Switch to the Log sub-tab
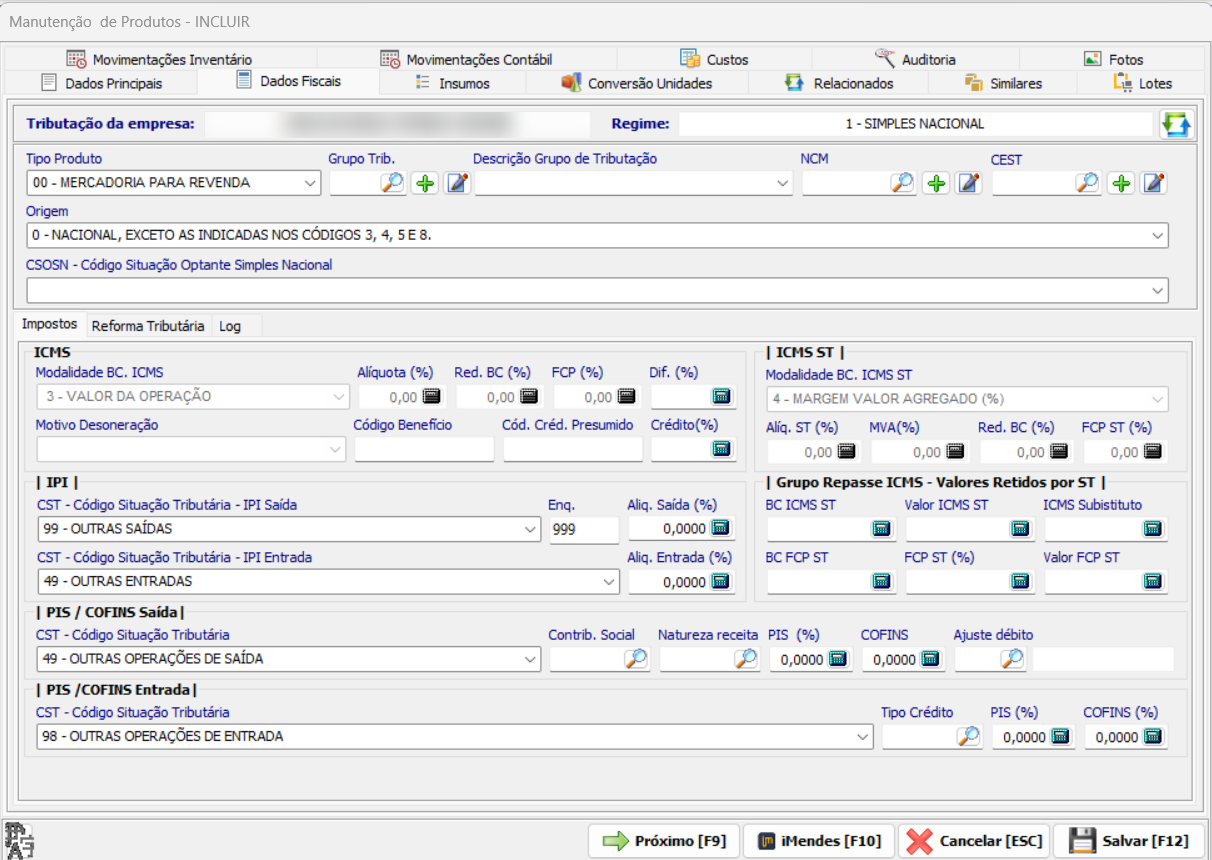Viewport: 1212px width, 860px height. 230,326
